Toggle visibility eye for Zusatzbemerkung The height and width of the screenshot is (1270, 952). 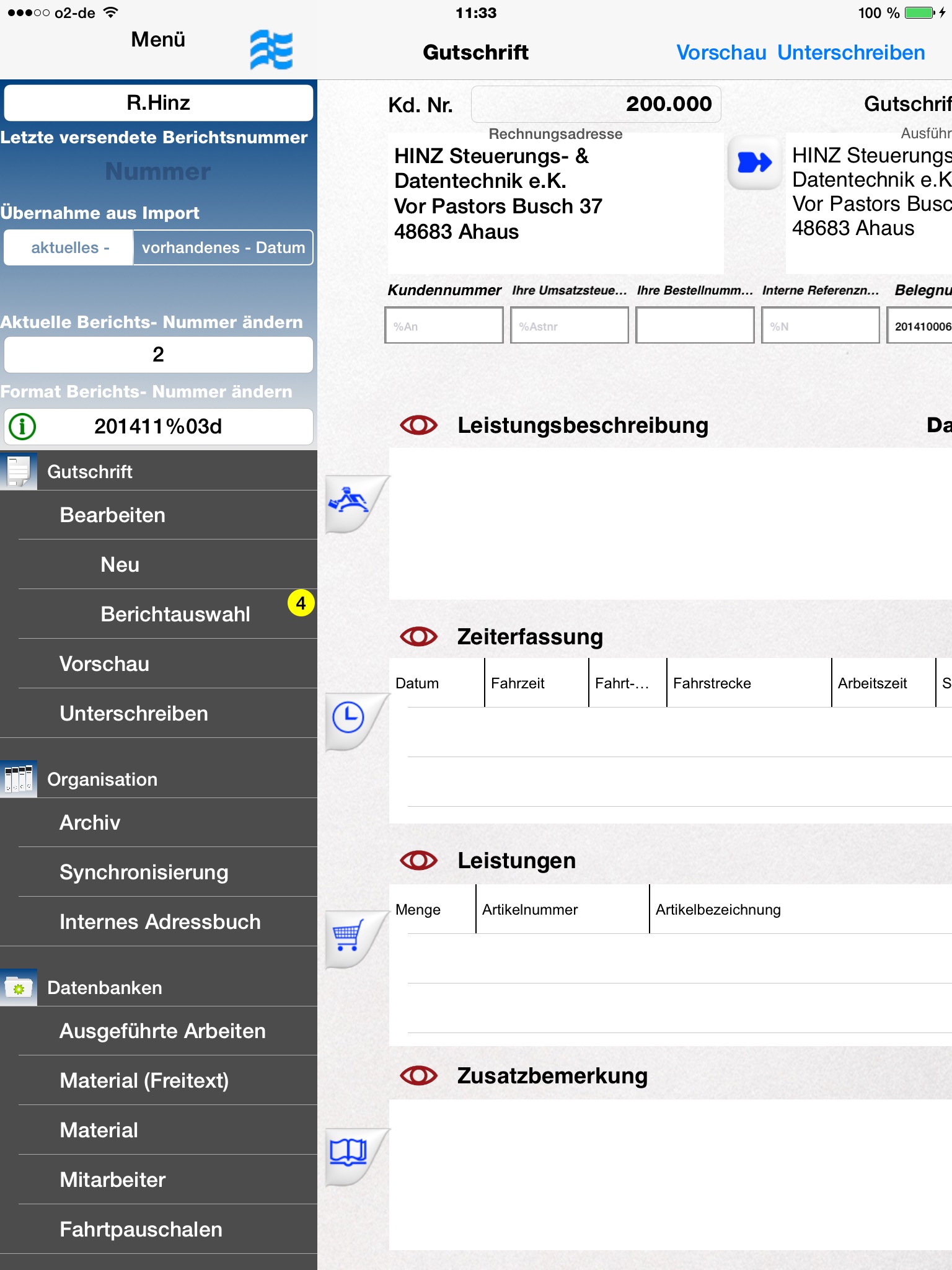click(x=419, y=1075)
